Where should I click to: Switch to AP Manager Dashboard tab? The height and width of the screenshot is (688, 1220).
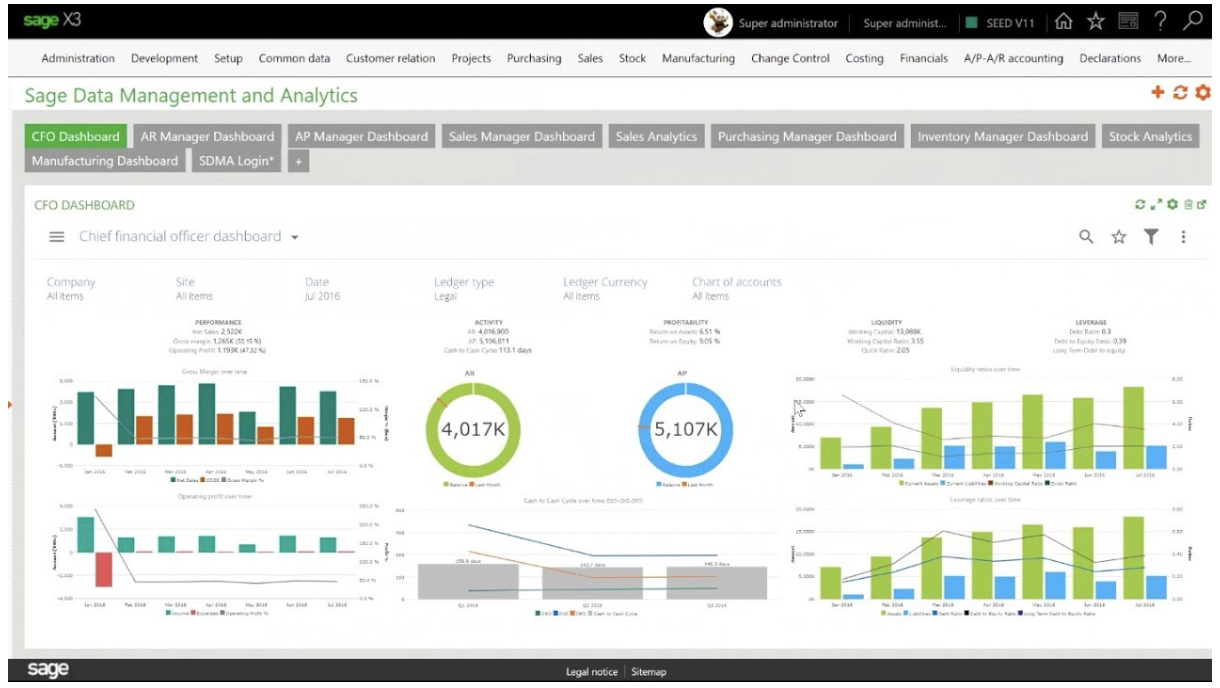click(361, 137)
